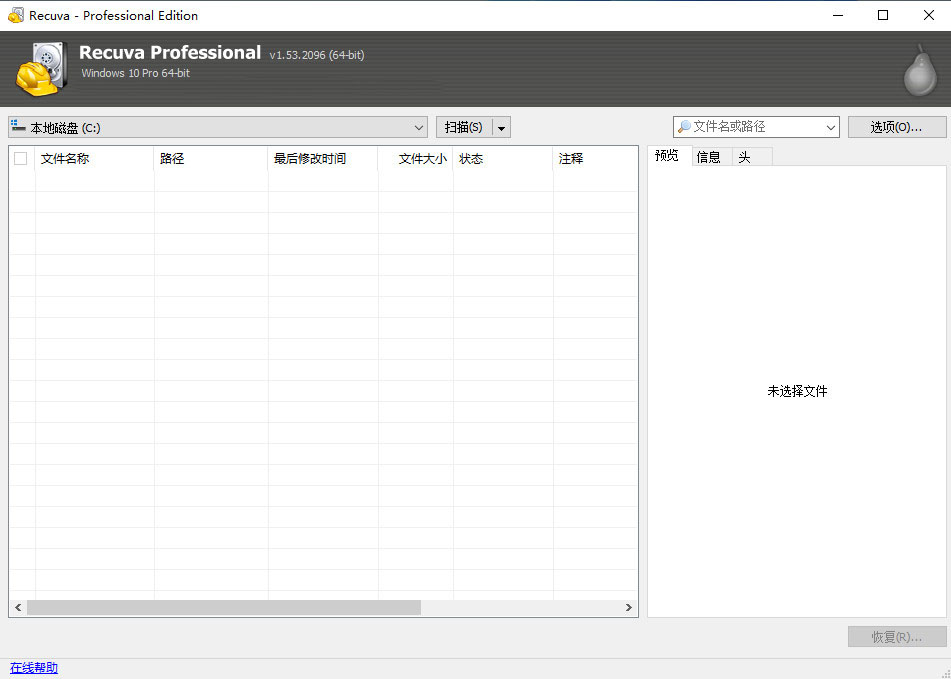This screenshot has height=679, width=951.
Task: Click the 恢复(R)... recover button
Action: (896, 637)
